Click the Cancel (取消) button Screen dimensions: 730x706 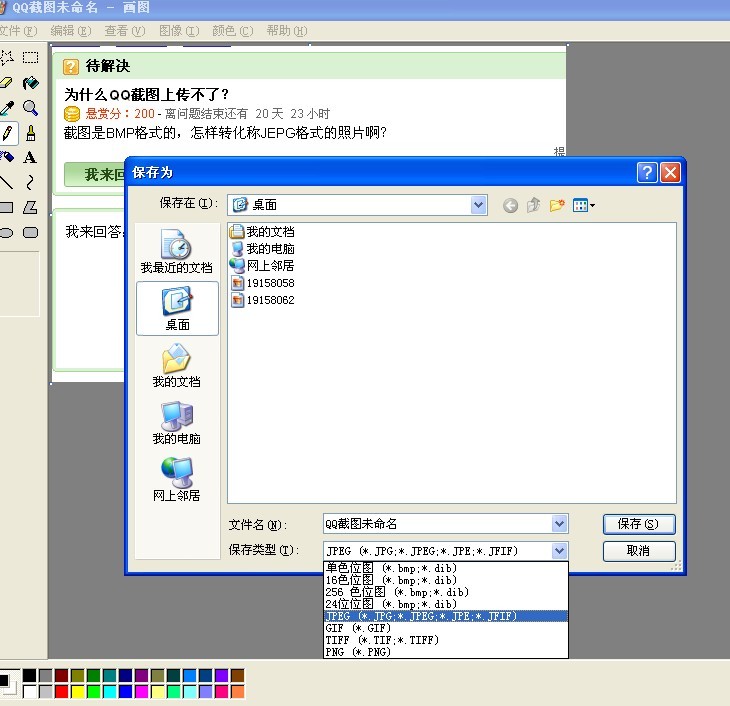click(x=639, y=551)
